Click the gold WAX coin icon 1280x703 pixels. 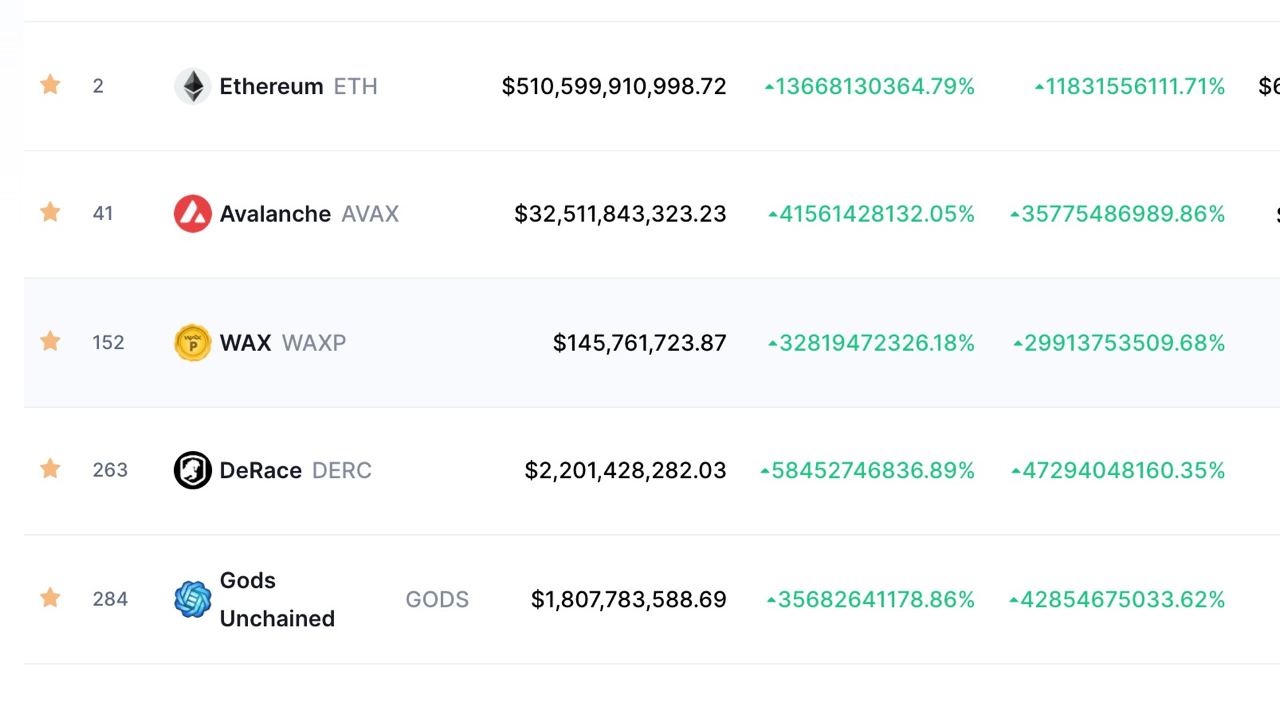pos(192,343)
